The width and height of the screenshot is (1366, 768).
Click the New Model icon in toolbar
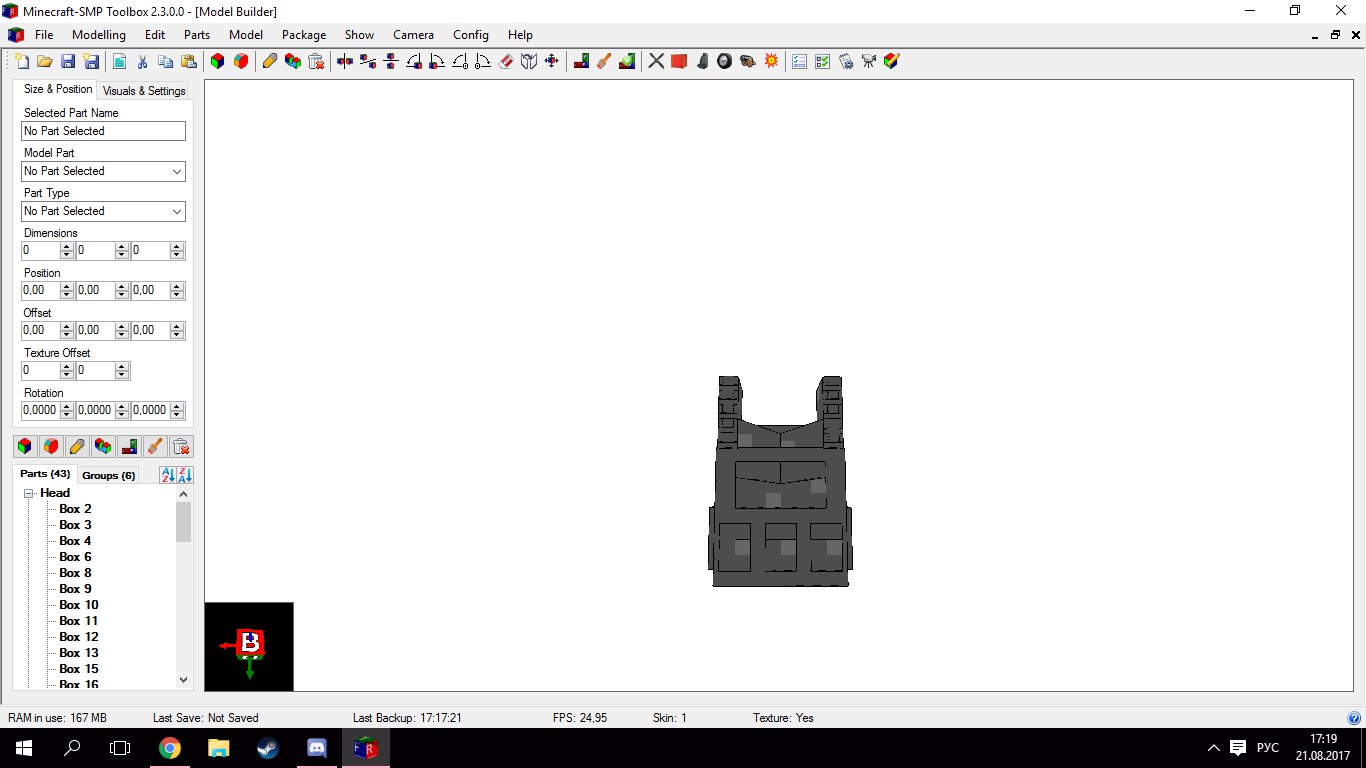pyautogui.click(x=22, y=61)
